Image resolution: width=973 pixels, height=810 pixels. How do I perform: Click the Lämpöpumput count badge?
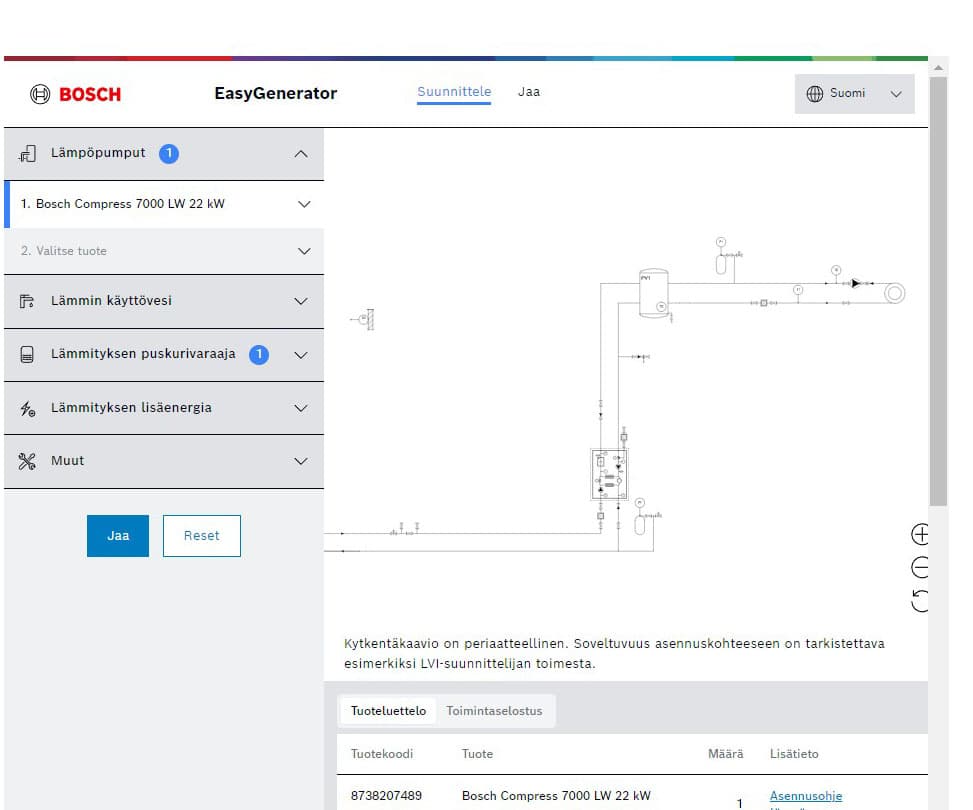(x=169, y=153)
